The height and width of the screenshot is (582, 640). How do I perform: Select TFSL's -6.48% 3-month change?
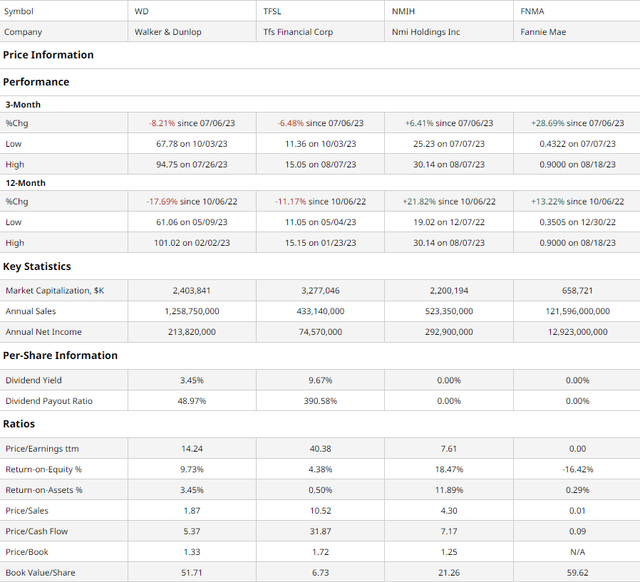click(291, 123)
